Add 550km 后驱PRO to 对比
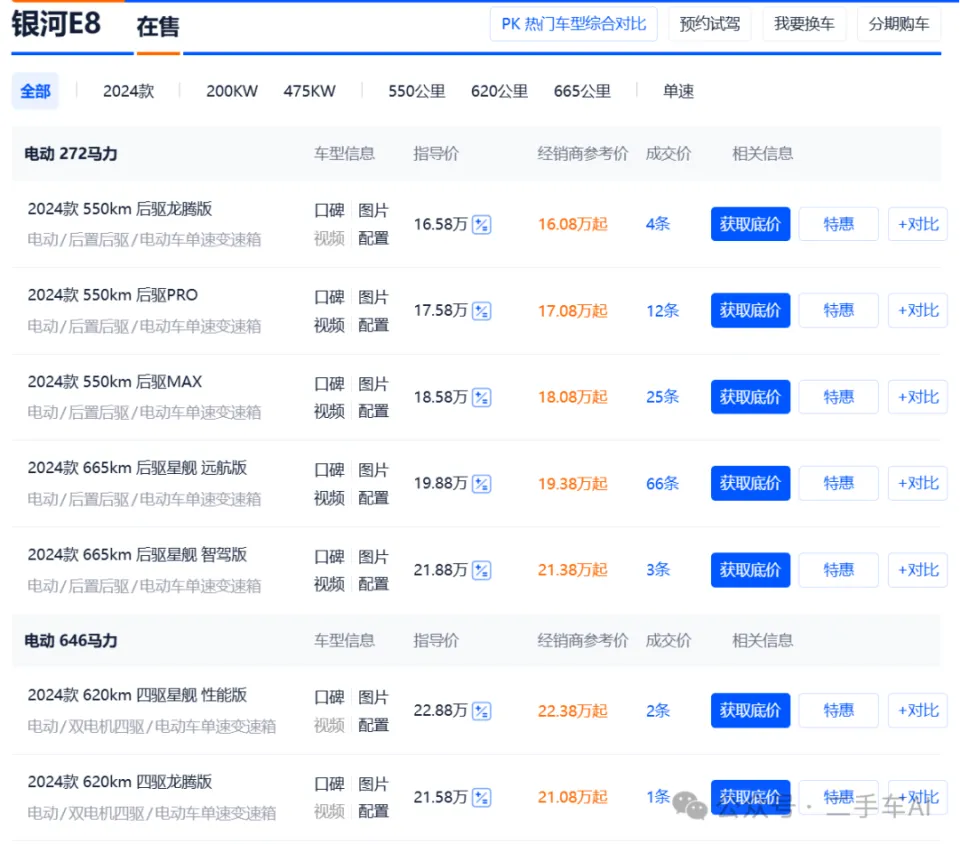This screenshot has height=844, width=960. (918, 310)
